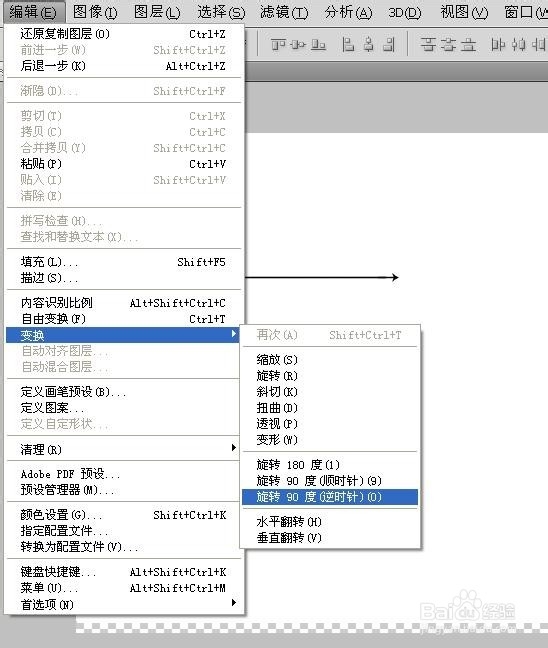Viewport: 548px width, 648px height.
Task: Click the Distribute Horizontal Centers icon
Action: click(x=518, y=44)
